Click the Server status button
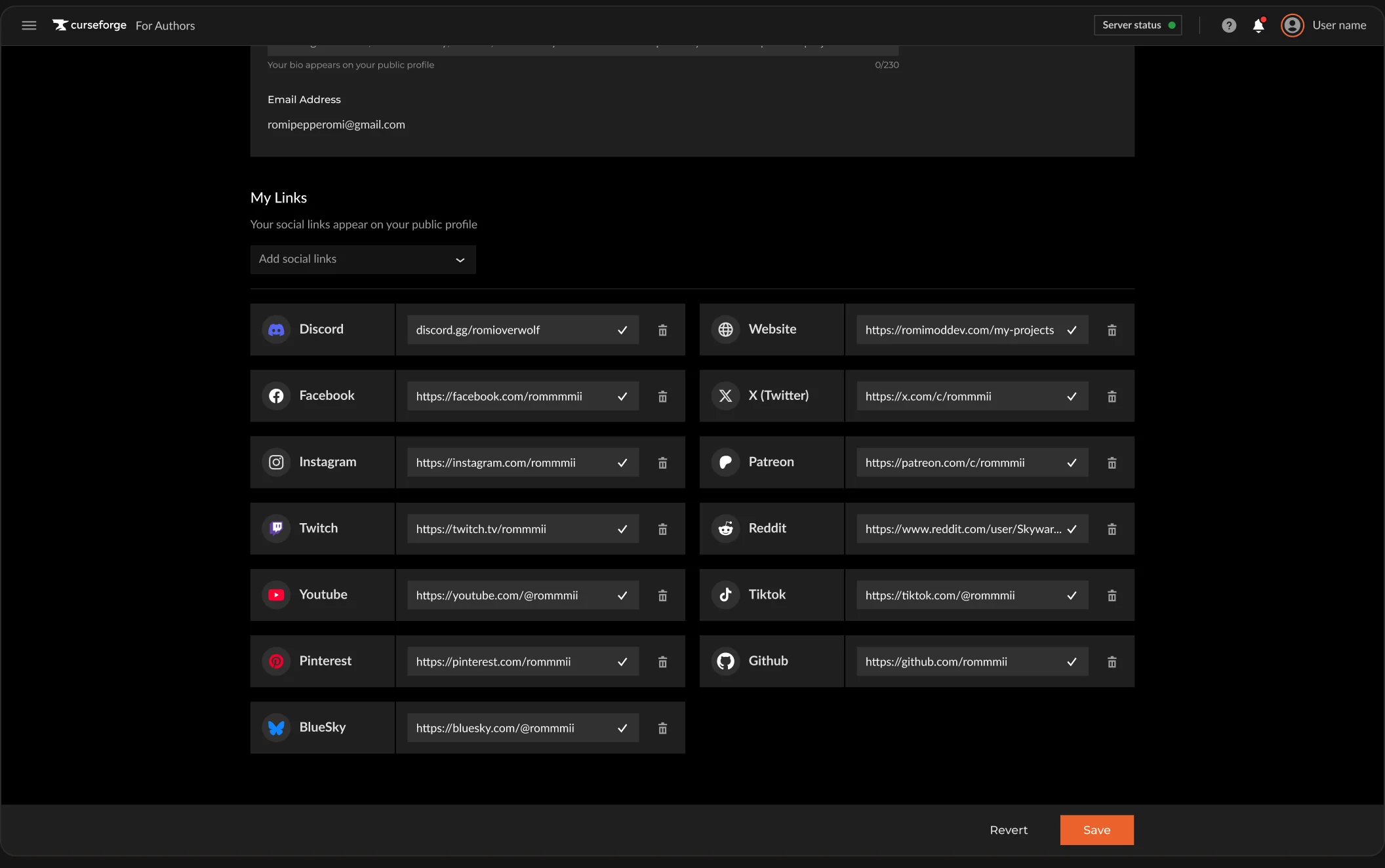 coord(1138,25)
